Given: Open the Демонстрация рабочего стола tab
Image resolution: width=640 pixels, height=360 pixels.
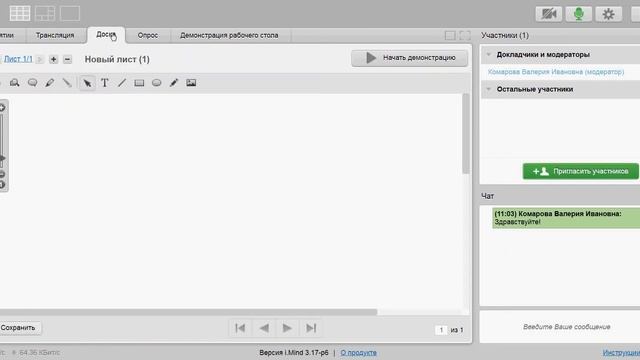Looking at the screenshot, I should pos(229,36).
